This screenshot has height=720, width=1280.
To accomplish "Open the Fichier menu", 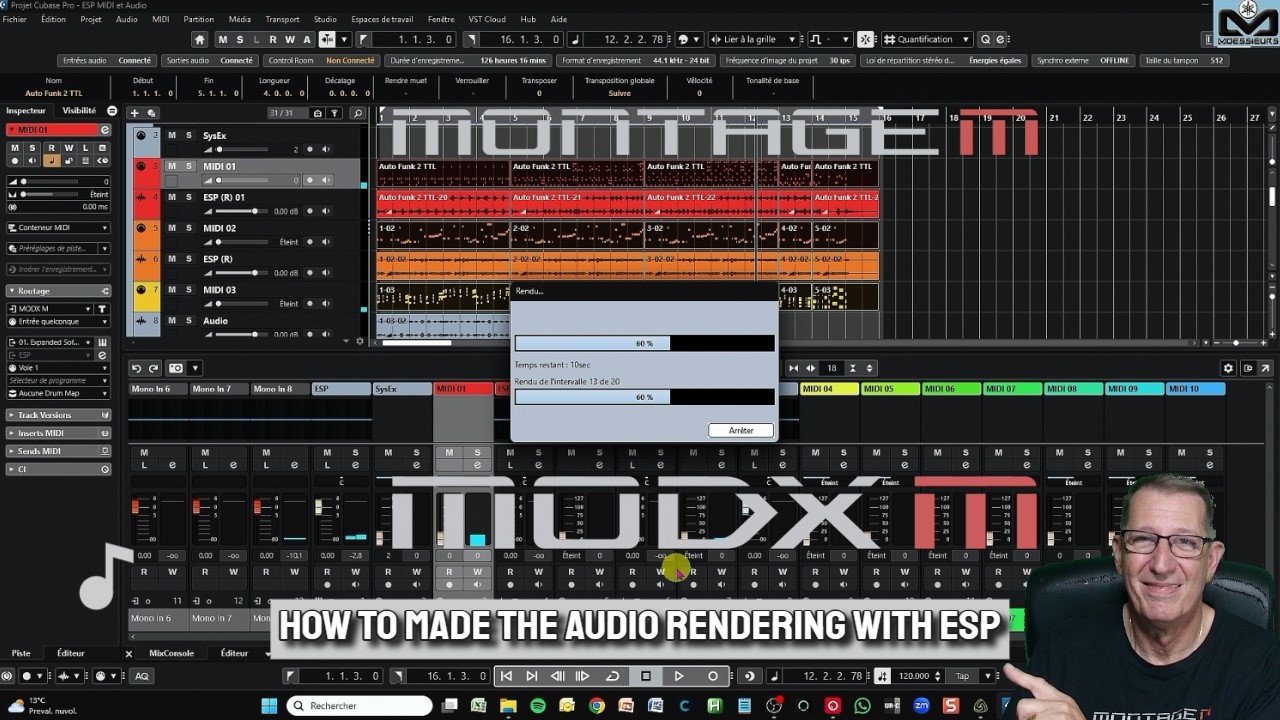I will coord(15,19).
